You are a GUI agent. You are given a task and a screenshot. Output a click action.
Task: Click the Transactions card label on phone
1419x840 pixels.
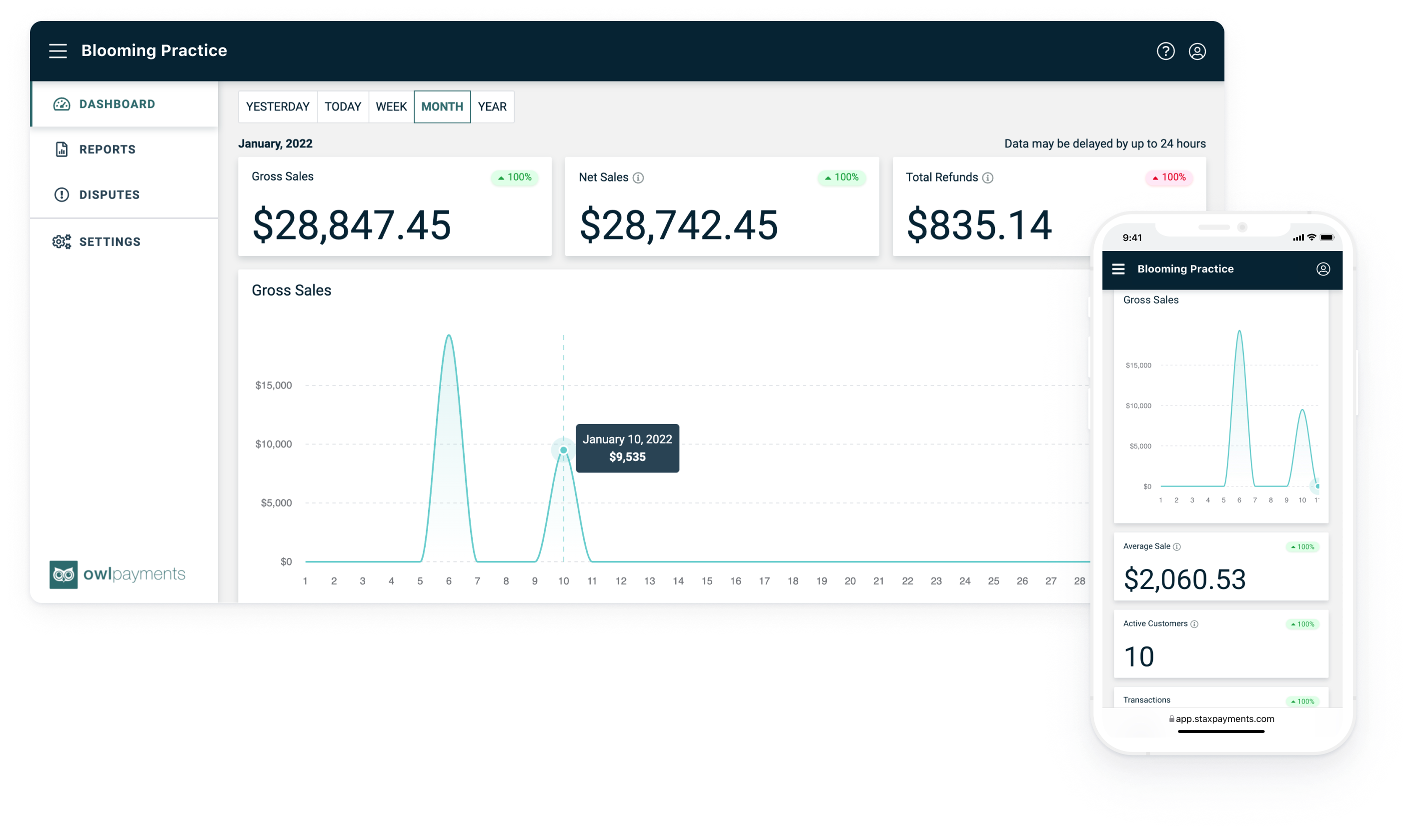coord(1146,700)
